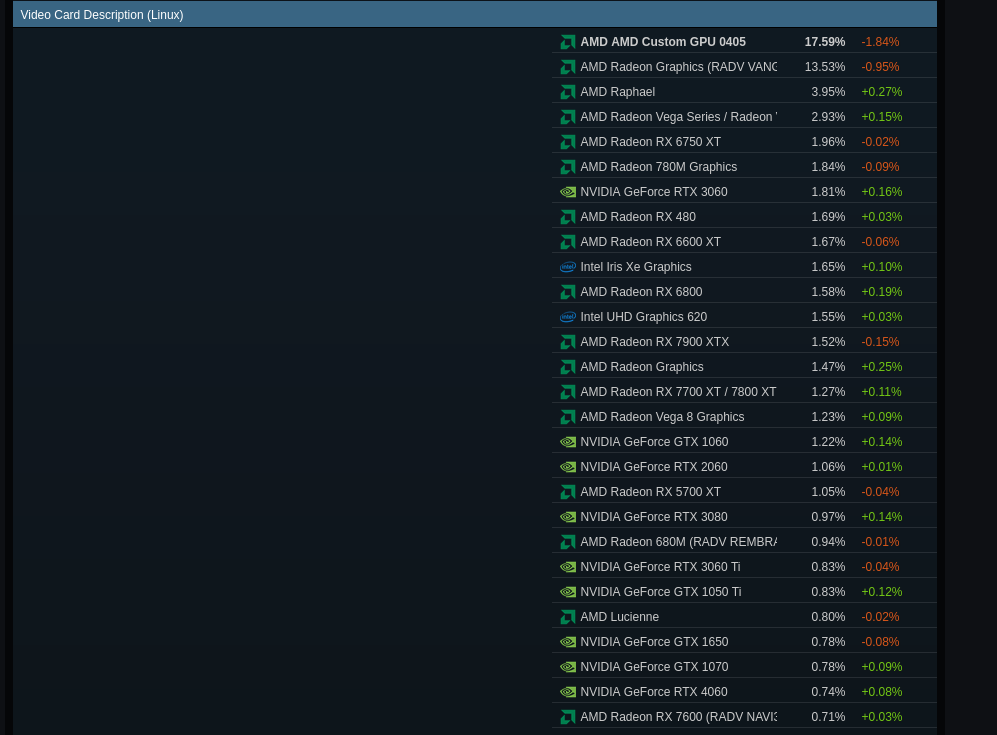Click the 1.81% share value
Screen dimensions: 997x735
(x=828, y=192)
